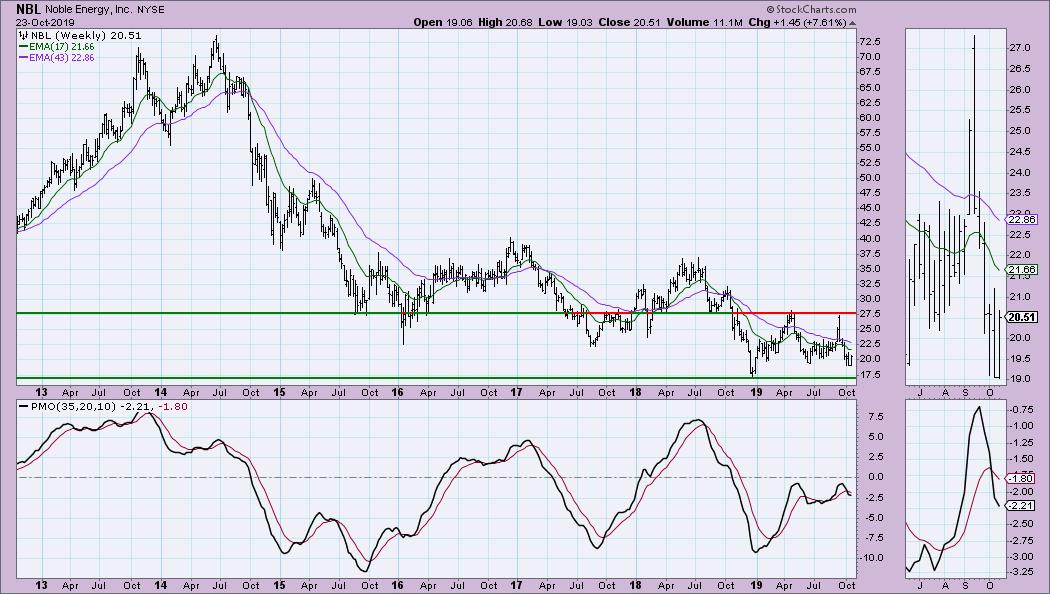Click the NBL ticker symbol in the header
Screen dimensions: 1050x594
click(x=29, y=9)
